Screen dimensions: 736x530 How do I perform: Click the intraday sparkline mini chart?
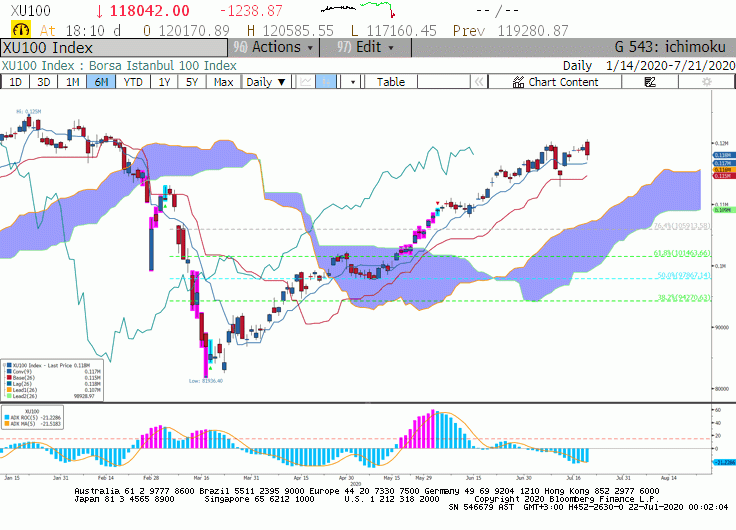coord(359,9)
